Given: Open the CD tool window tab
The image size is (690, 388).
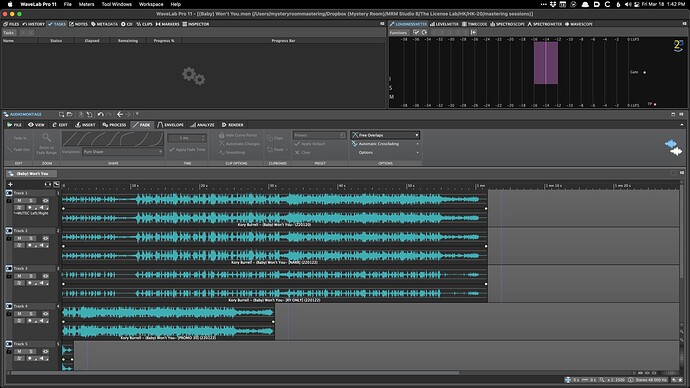Looking at the screenshot, I should pyautogui.click(x=126, y=24).
